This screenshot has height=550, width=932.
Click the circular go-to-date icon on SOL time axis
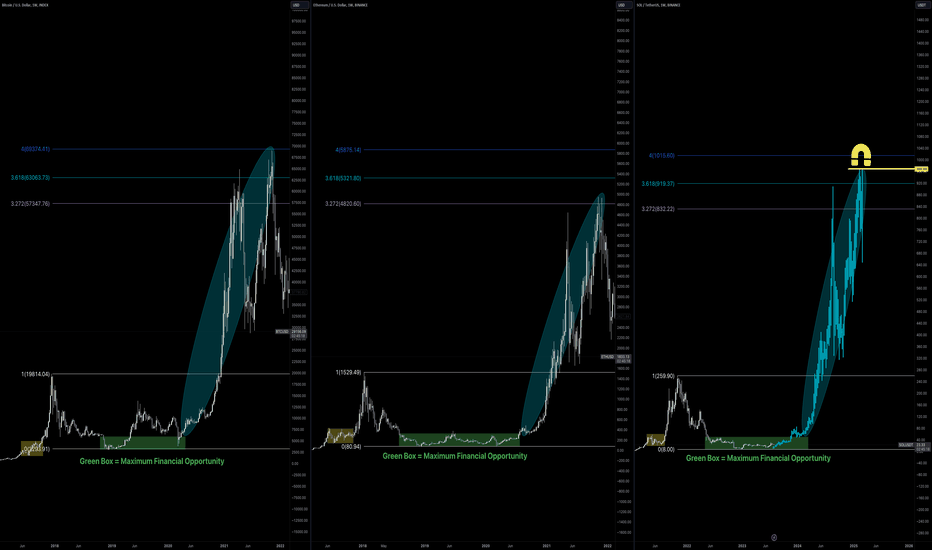pos(774,538)
